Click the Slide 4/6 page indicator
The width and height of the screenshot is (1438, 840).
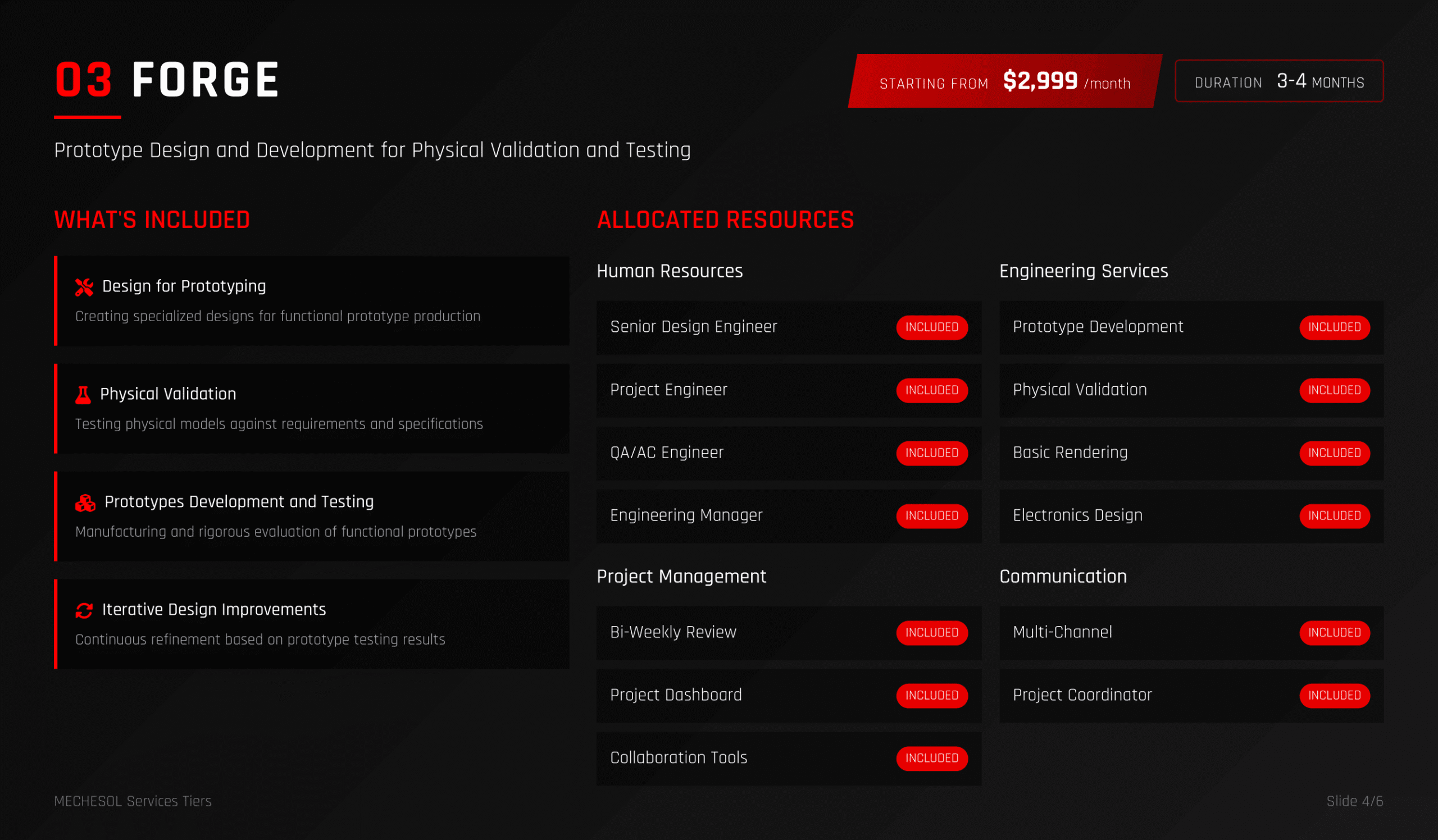click(1354, 801)
